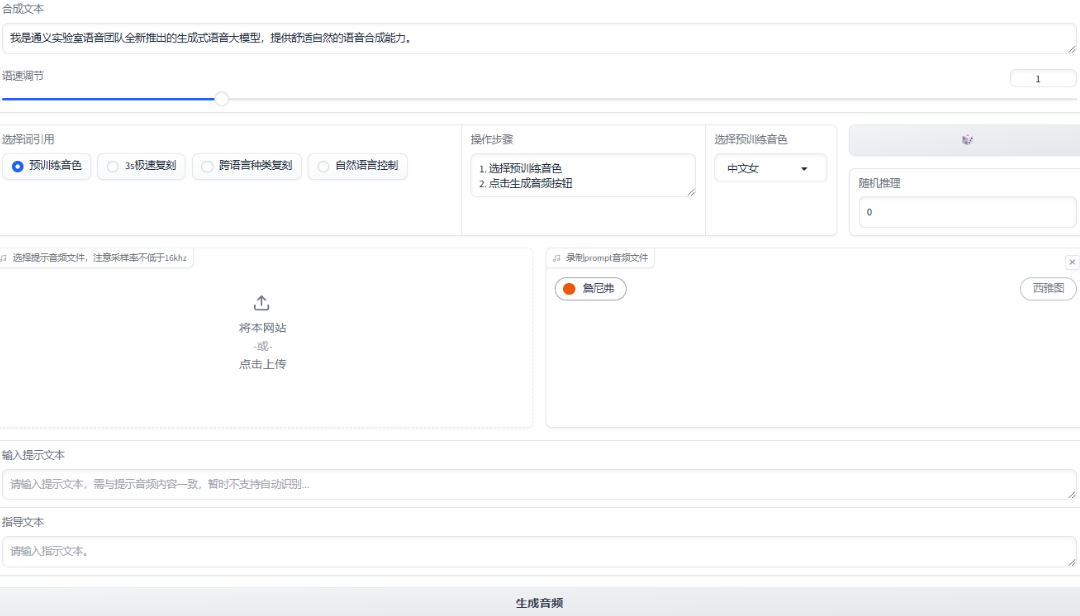Viewport: 1080px width, 616px height.
Task: Click inside the 合成文本 text area
Action: pos(540,37)
